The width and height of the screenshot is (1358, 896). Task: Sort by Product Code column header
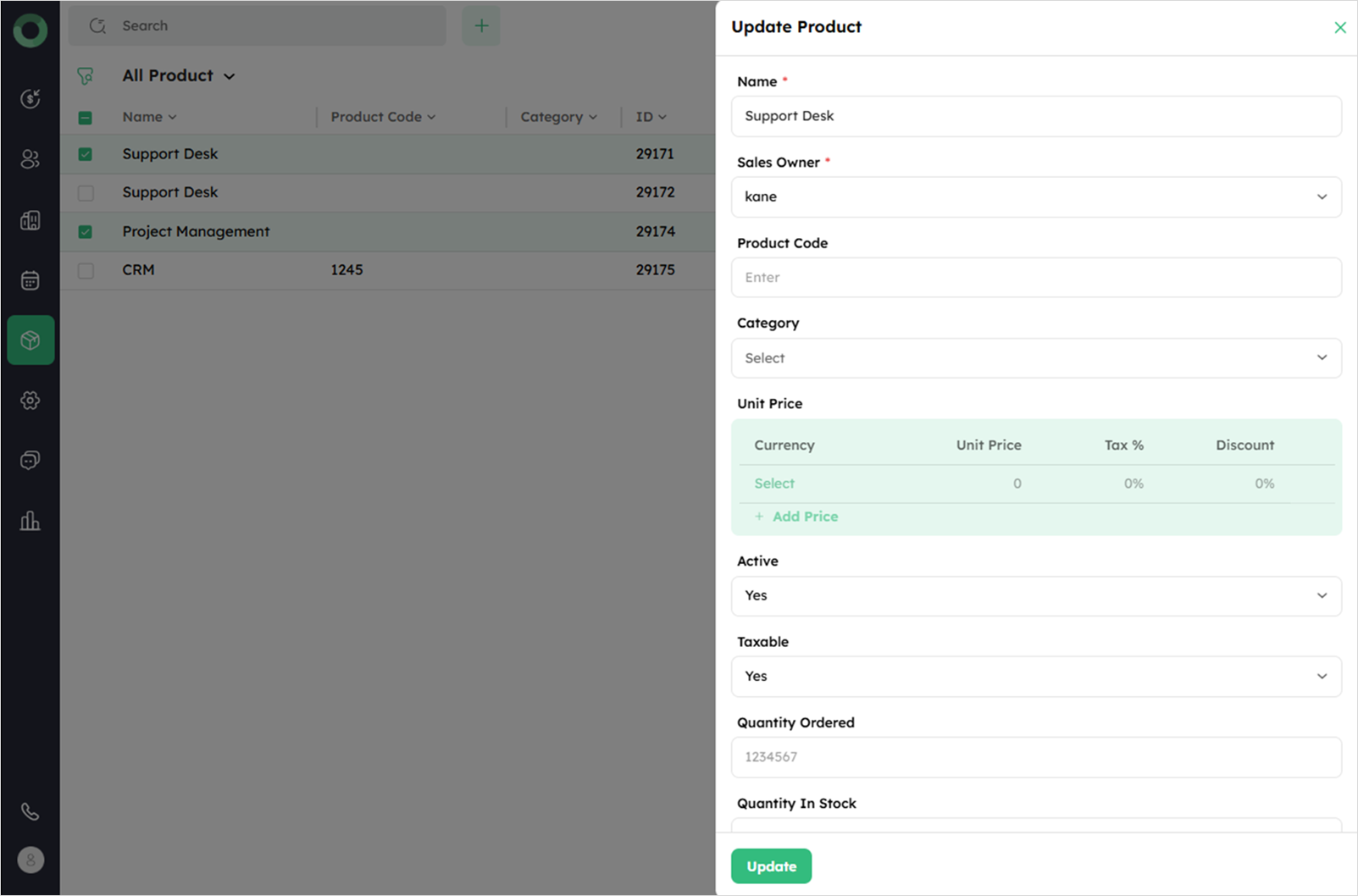click(382, 117)
